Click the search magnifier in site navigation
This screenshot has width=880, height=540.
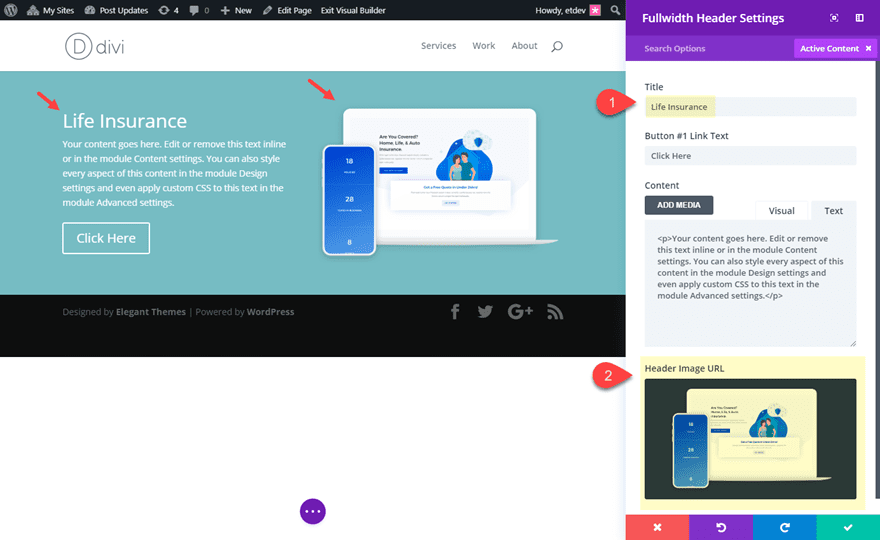click(557, 46)
